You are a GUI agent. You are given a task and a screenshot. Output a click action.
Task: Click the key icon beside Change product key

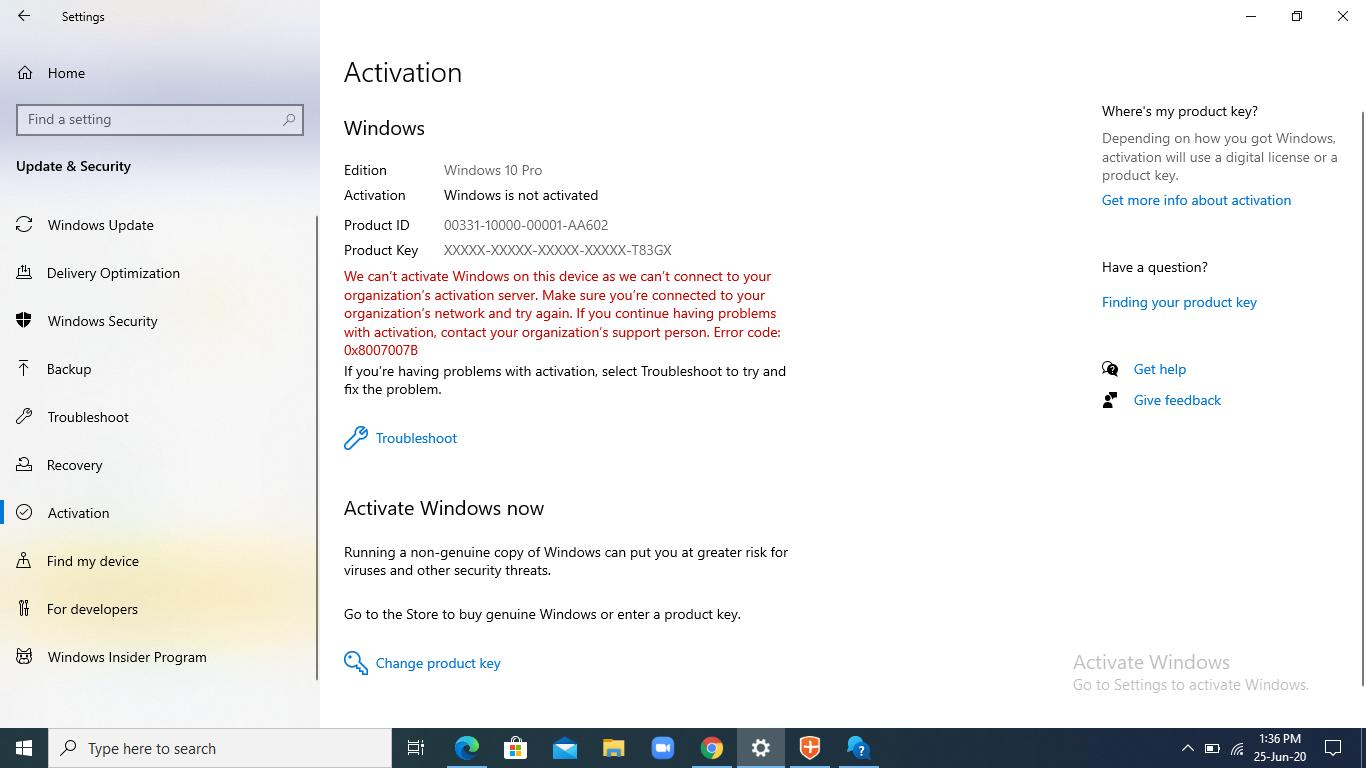coord(356,663)
